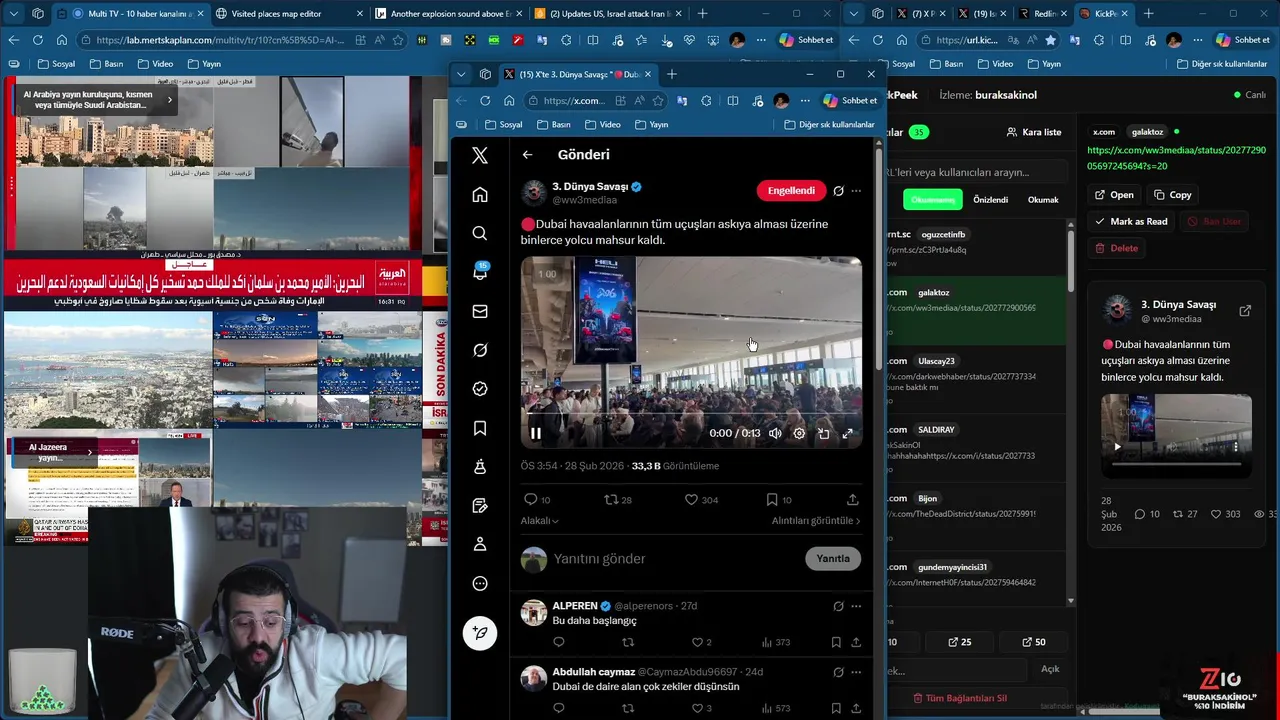
Task: Switch to the Multi TV browser tab
Action: (132, 14)
